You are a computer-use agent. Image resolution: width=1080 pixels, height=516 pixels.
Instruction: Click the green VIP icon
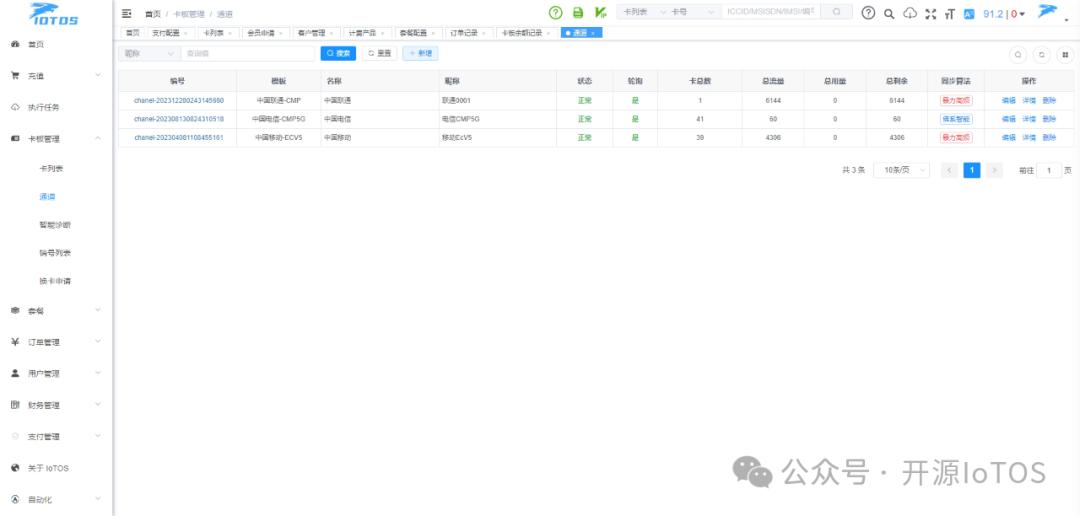601,12
